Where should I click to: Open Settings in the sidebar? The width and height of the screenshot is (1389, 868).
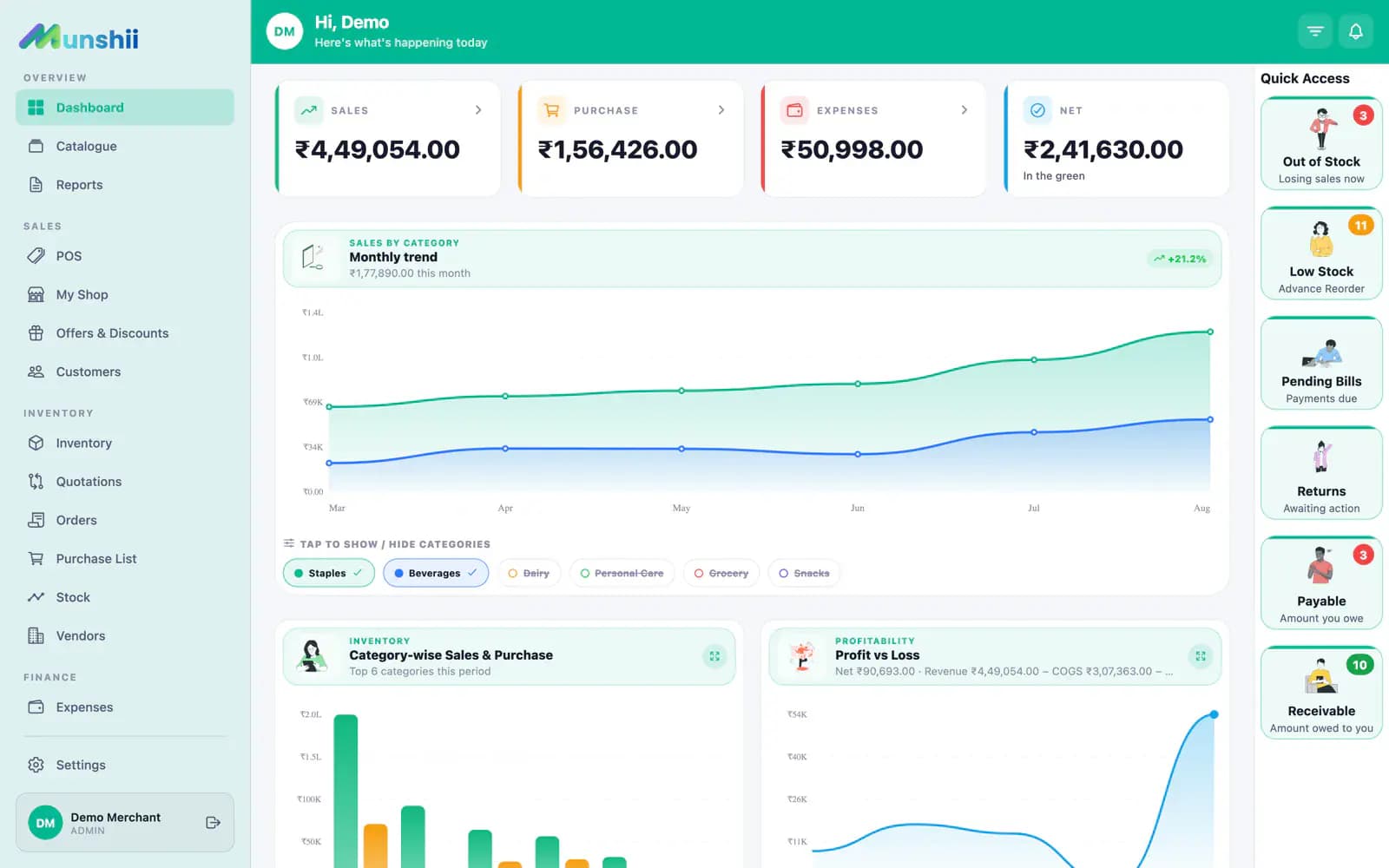point(125,765)
